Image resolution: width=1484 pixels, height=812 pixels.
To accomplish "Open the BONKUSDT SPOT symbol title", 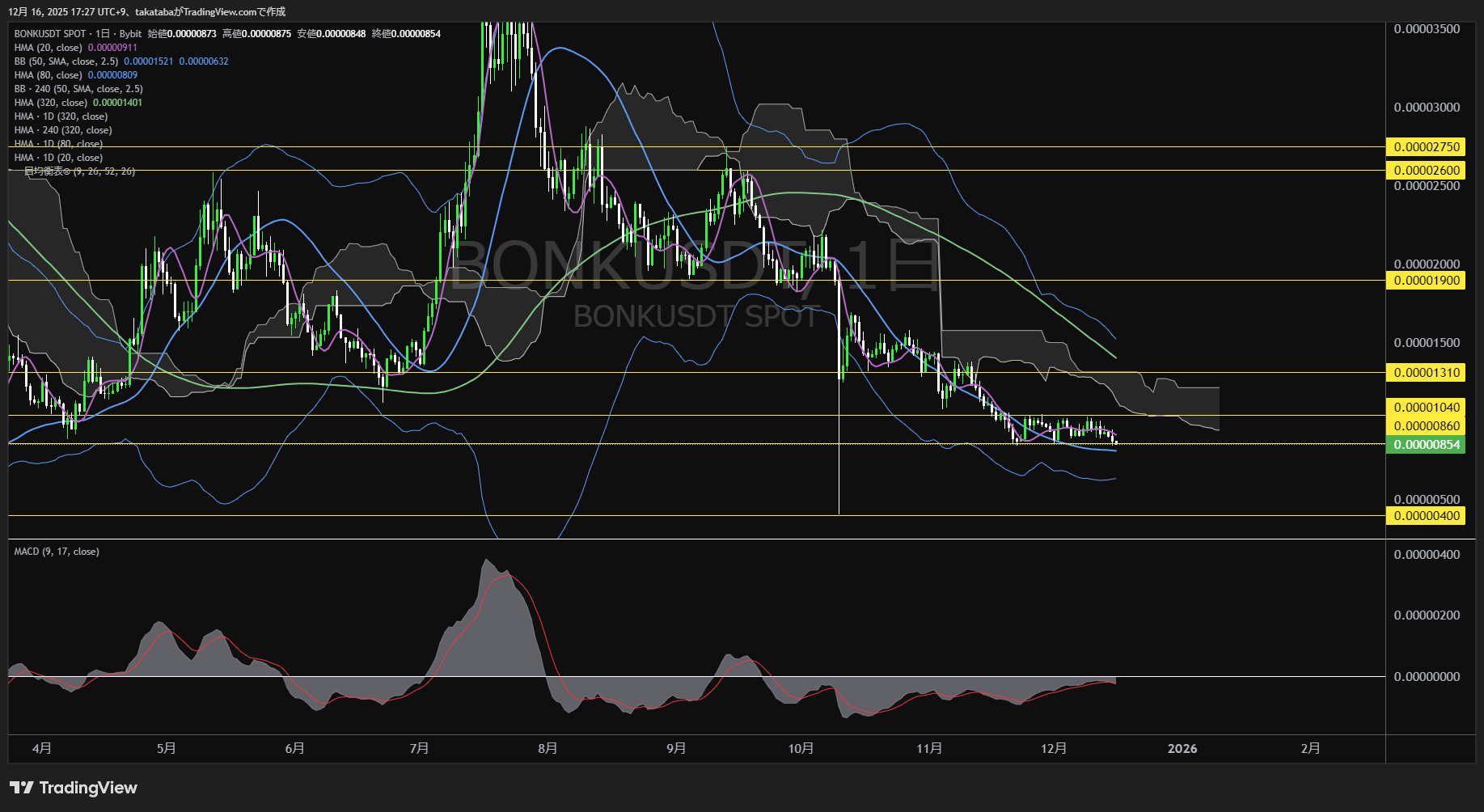I will 50,34.
